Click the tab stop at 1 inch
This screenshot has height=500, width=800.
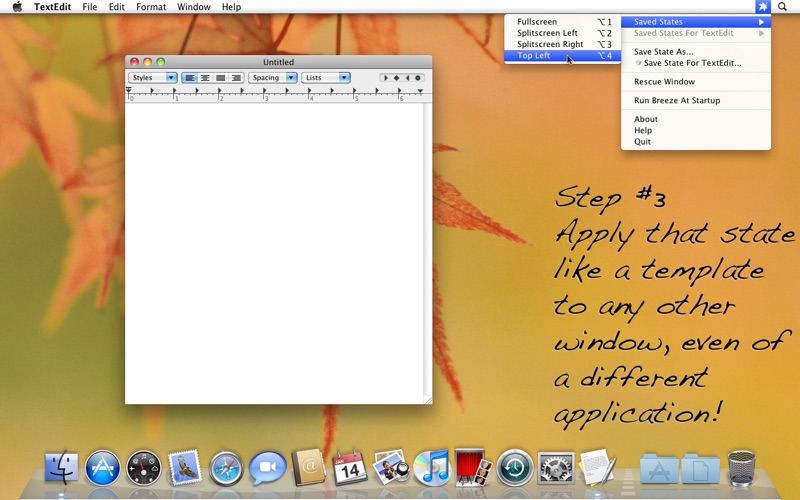[x=174, y=91]
